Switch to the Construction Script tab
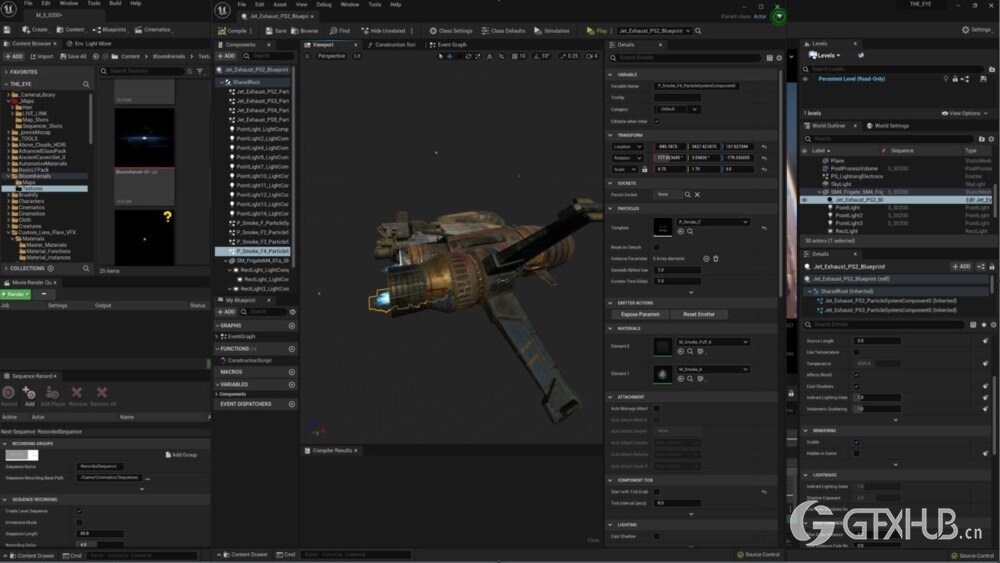Image resolution: width=1000 pixels, height=563 pixels. coord(392,45)
